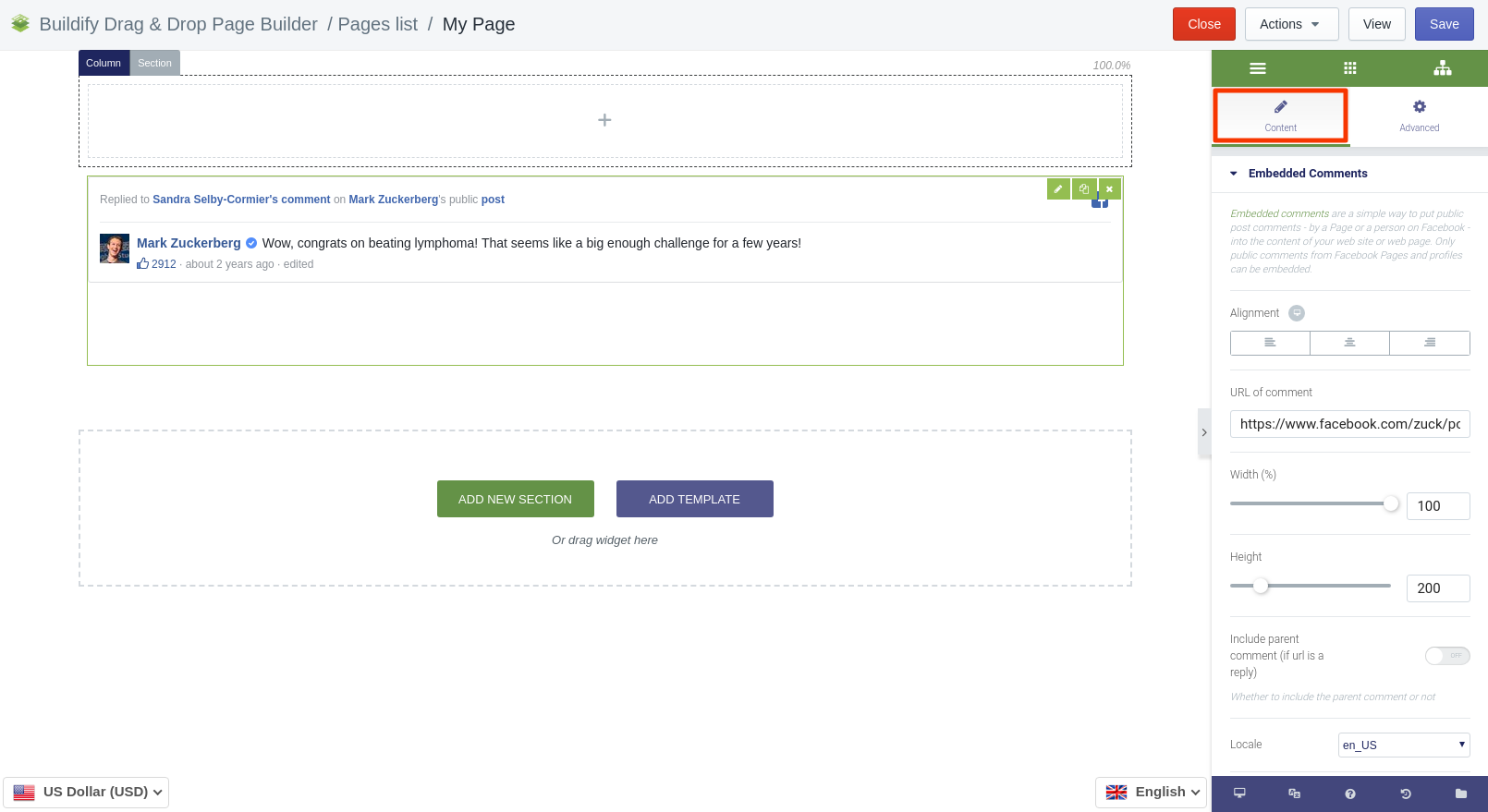Go to Pages list breadcrumb
Screen dimensions: 1488x812
pos(378,24)
